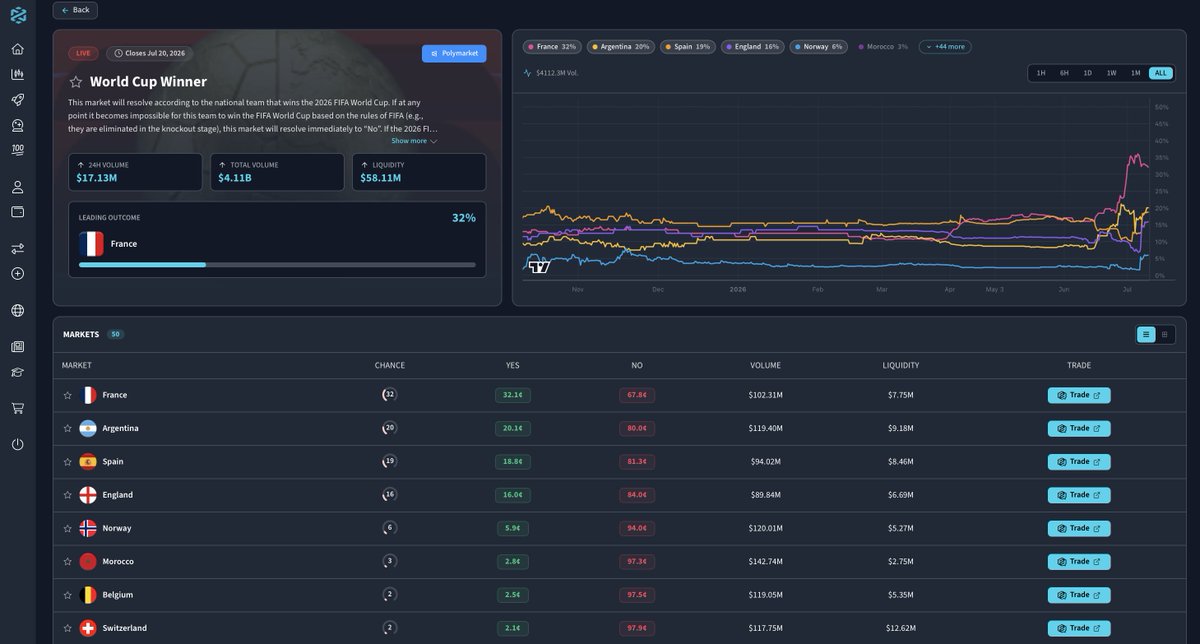
Task: Select the 1W chart timeframe
Action: click(x=1111, y=73)
